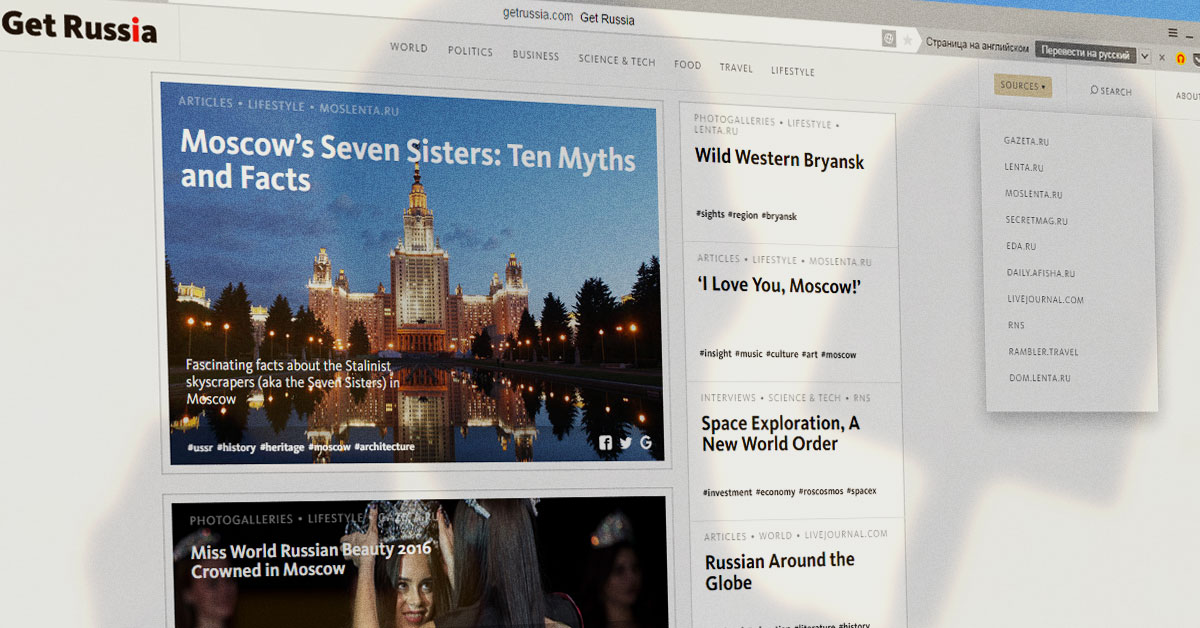Click the #ussr tag

[198, 448]
